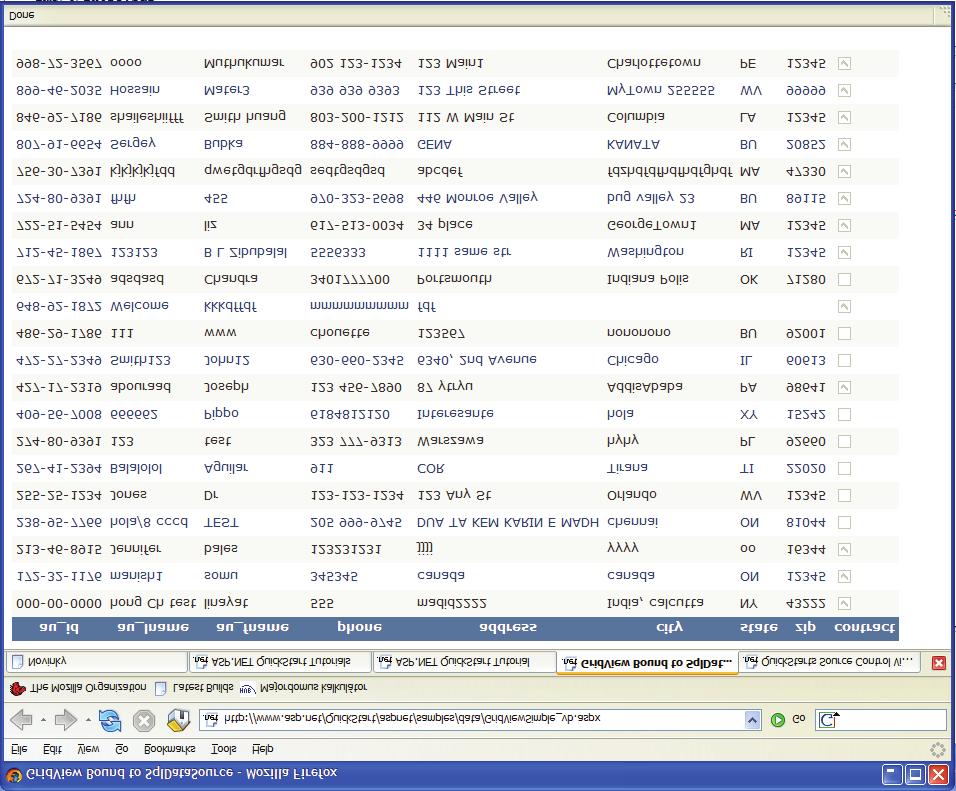
Task: Go back with the Back arrow button
Action: [21, 720]
